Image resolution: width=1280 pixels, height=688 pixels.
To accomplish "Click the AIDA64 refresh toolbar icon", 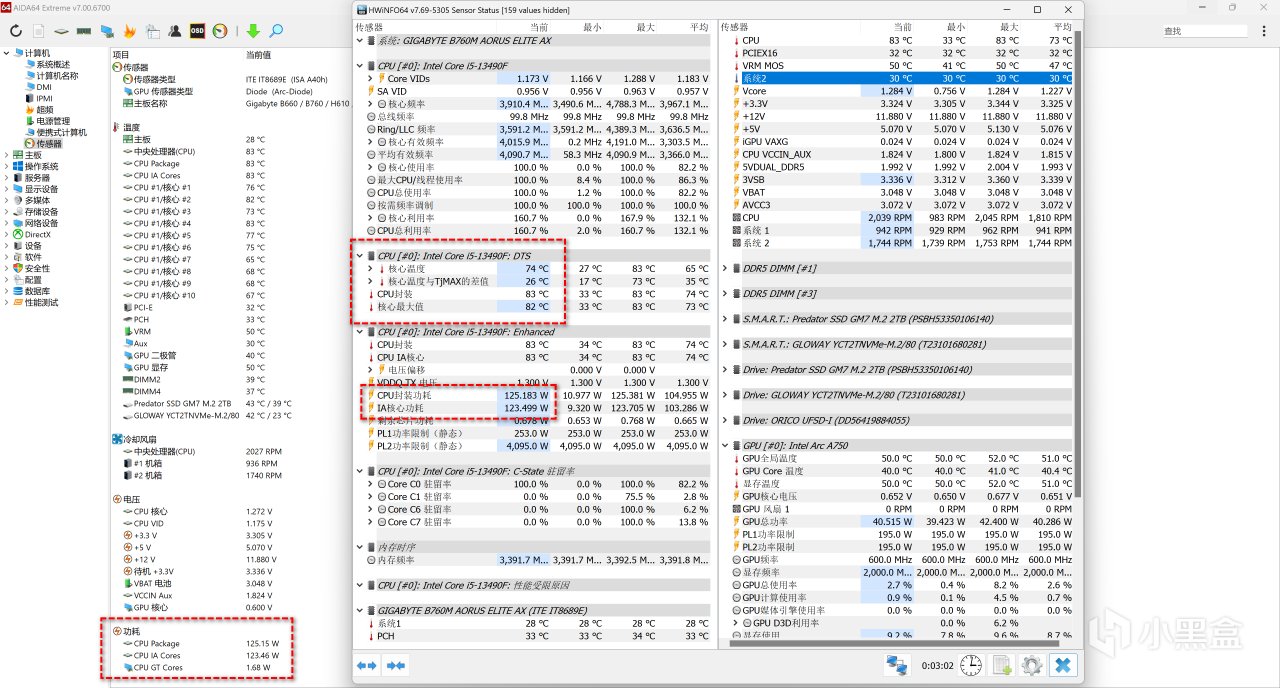I will (16, 31).
